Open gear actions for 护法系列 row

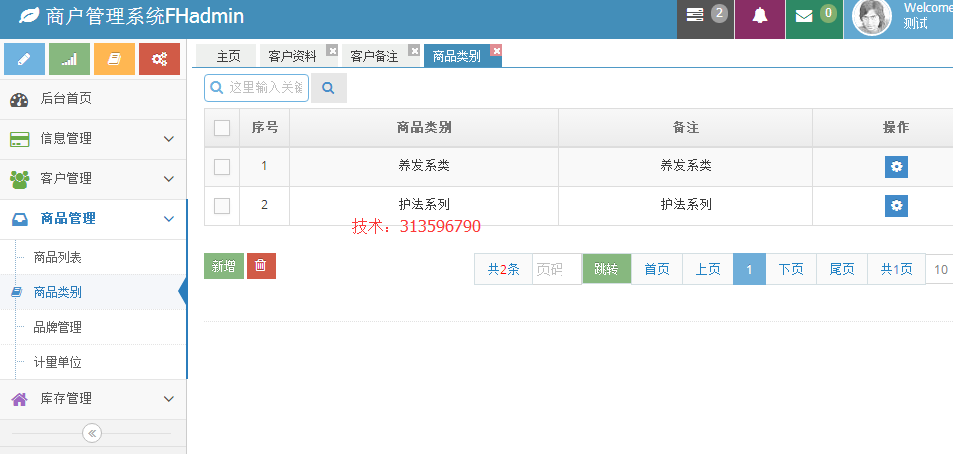coord(896,206)
